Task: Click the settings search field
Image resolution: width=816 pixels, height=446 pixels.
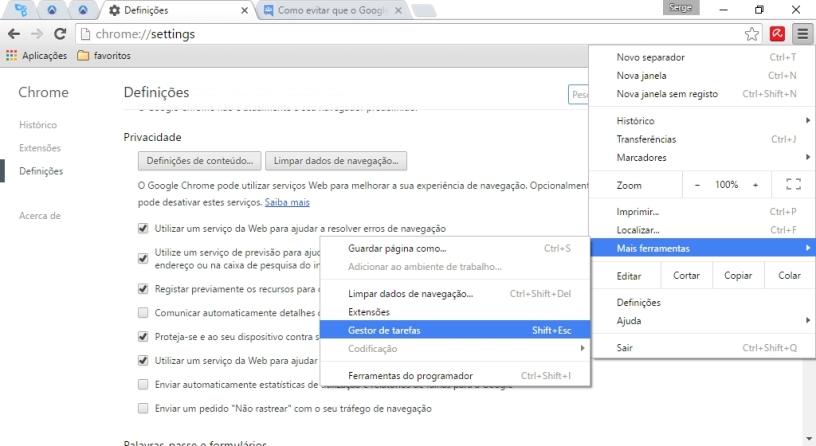Action: (578, 95)
